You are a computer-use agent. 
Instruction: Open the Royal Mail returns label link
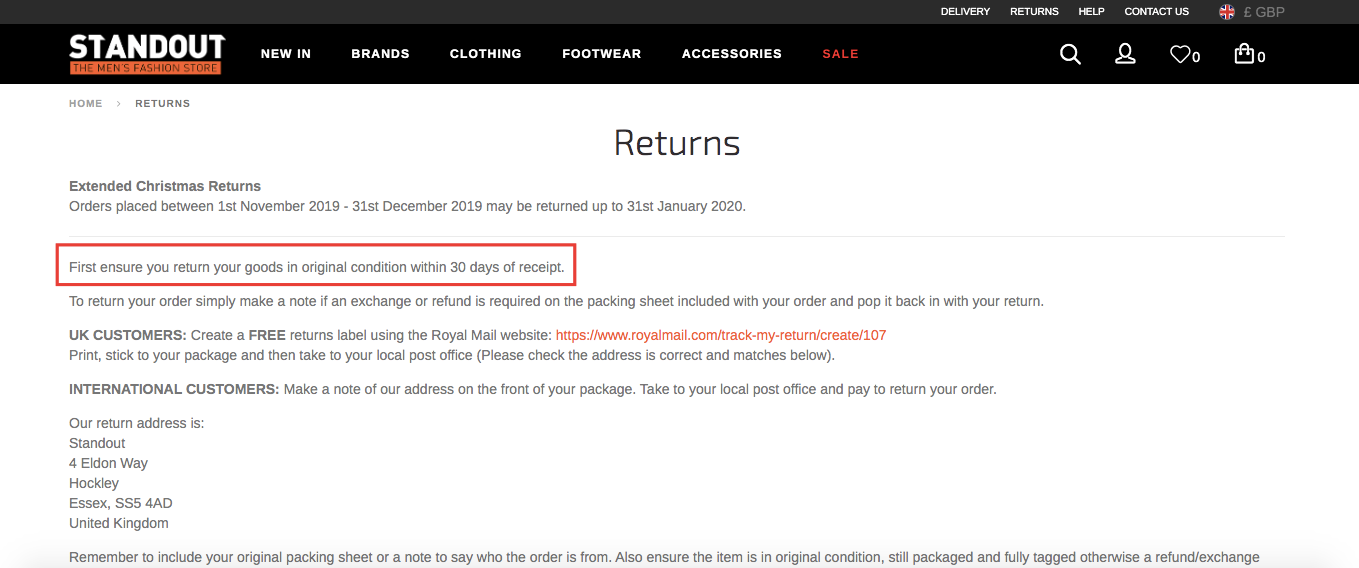(x=721, y=335)
